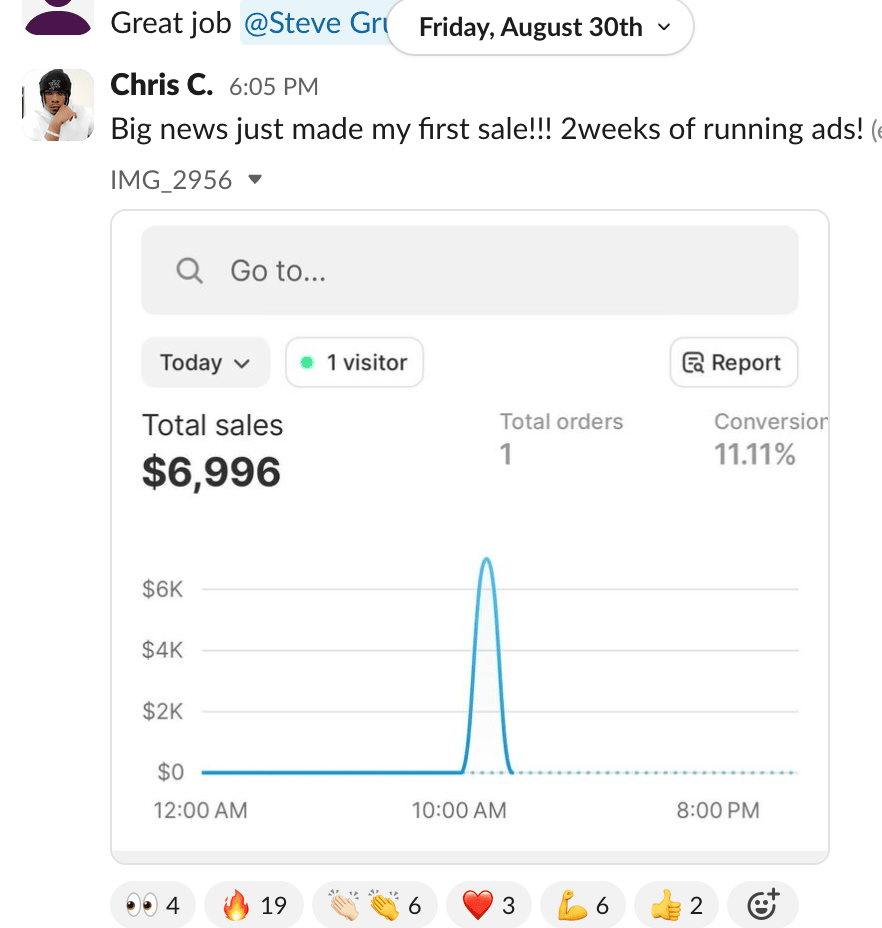The width and height of the screenshot is (882, 928).
Task: Open Chris C.'s profile avatar
Action: point(58,105)
